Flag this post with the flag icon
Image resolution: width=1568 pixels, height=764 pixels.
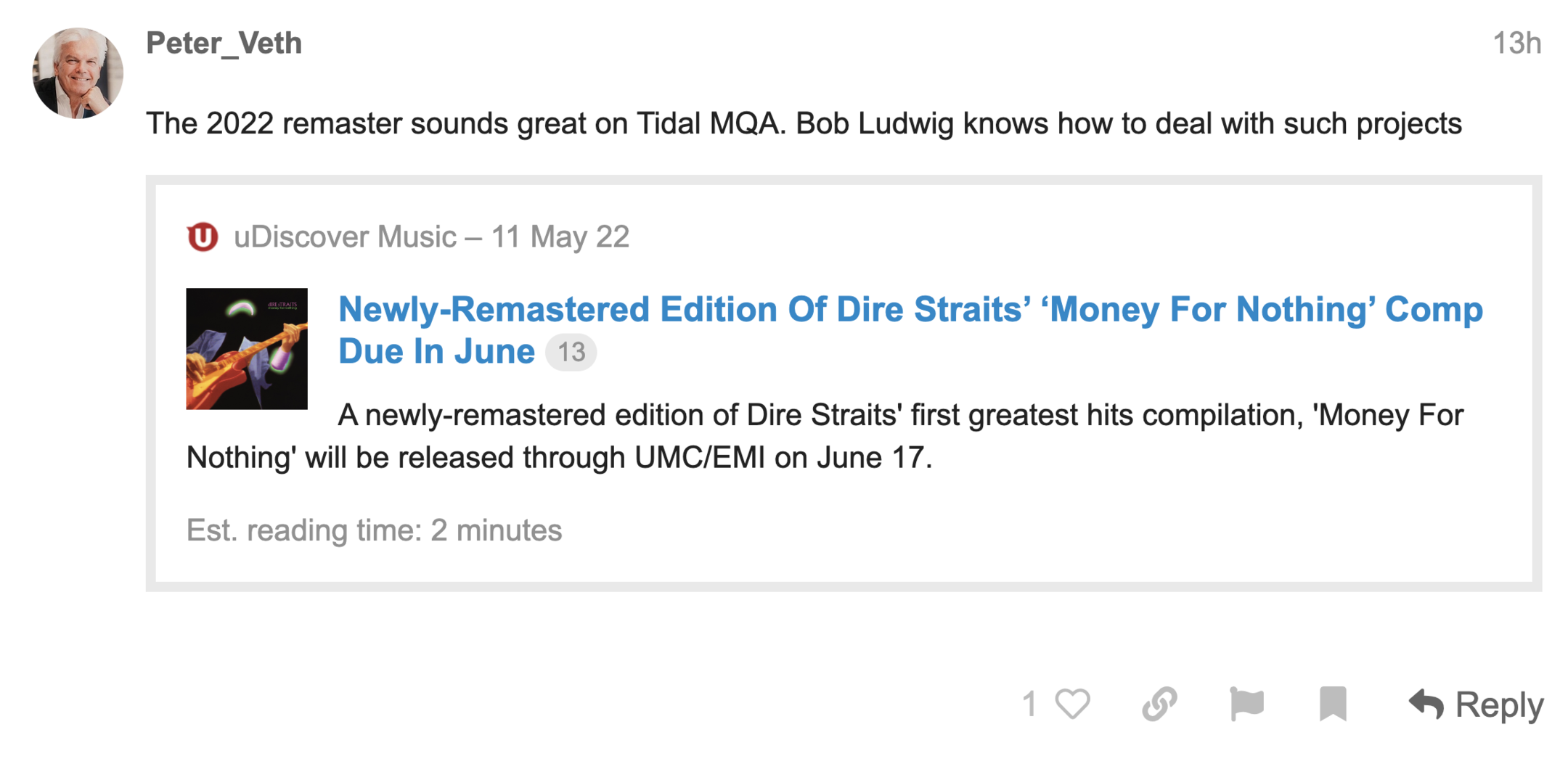point(1246,704)
